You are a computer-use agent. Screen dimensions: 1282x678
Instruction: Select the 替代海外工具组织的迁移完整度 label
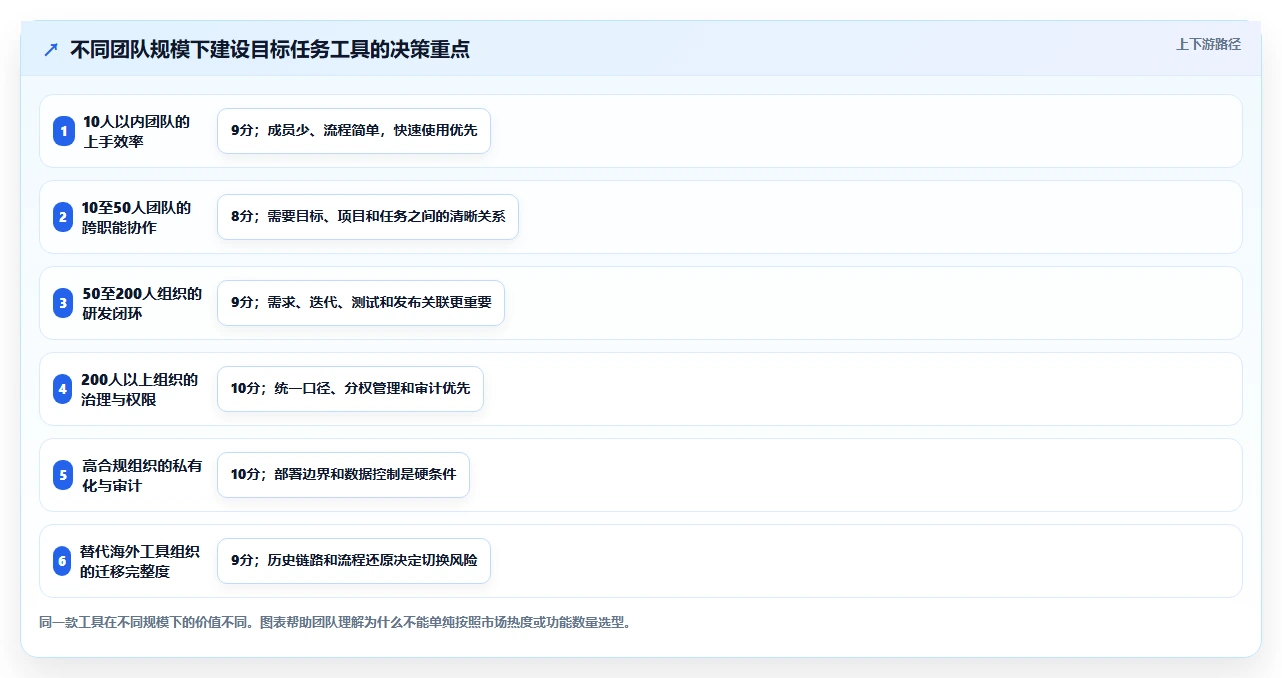(x=140, y=561)
